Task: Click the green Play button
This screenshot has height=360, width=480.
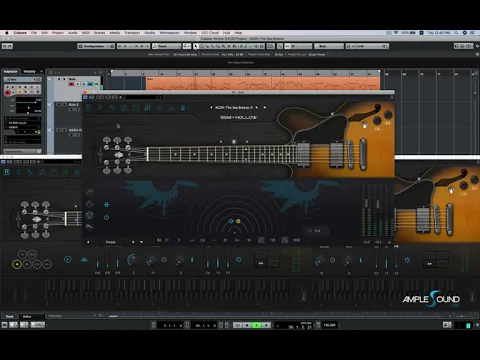Action: [x=257, y=325]
